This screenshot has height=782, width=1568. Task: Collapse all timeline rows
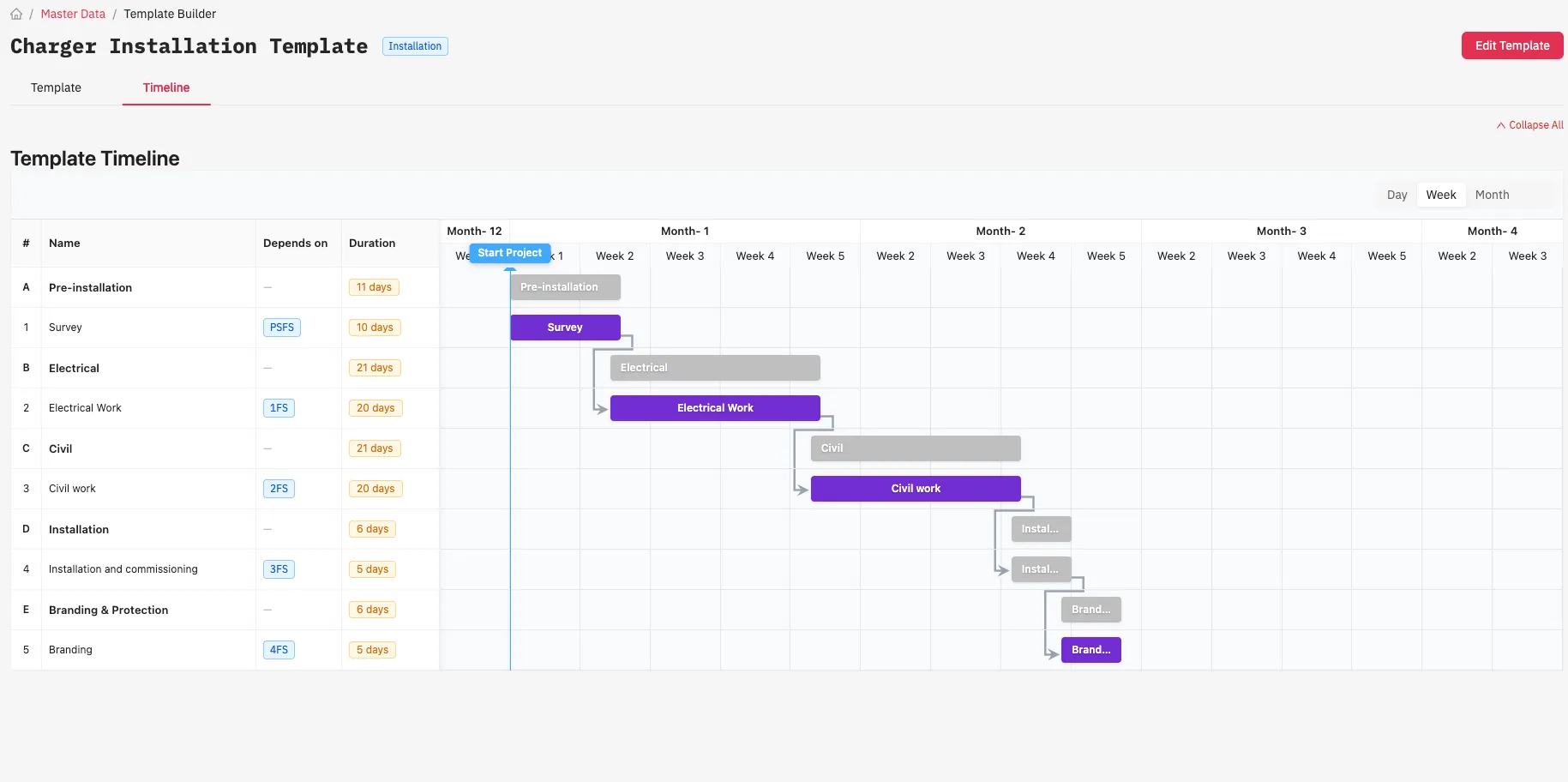pos(1530,125)
